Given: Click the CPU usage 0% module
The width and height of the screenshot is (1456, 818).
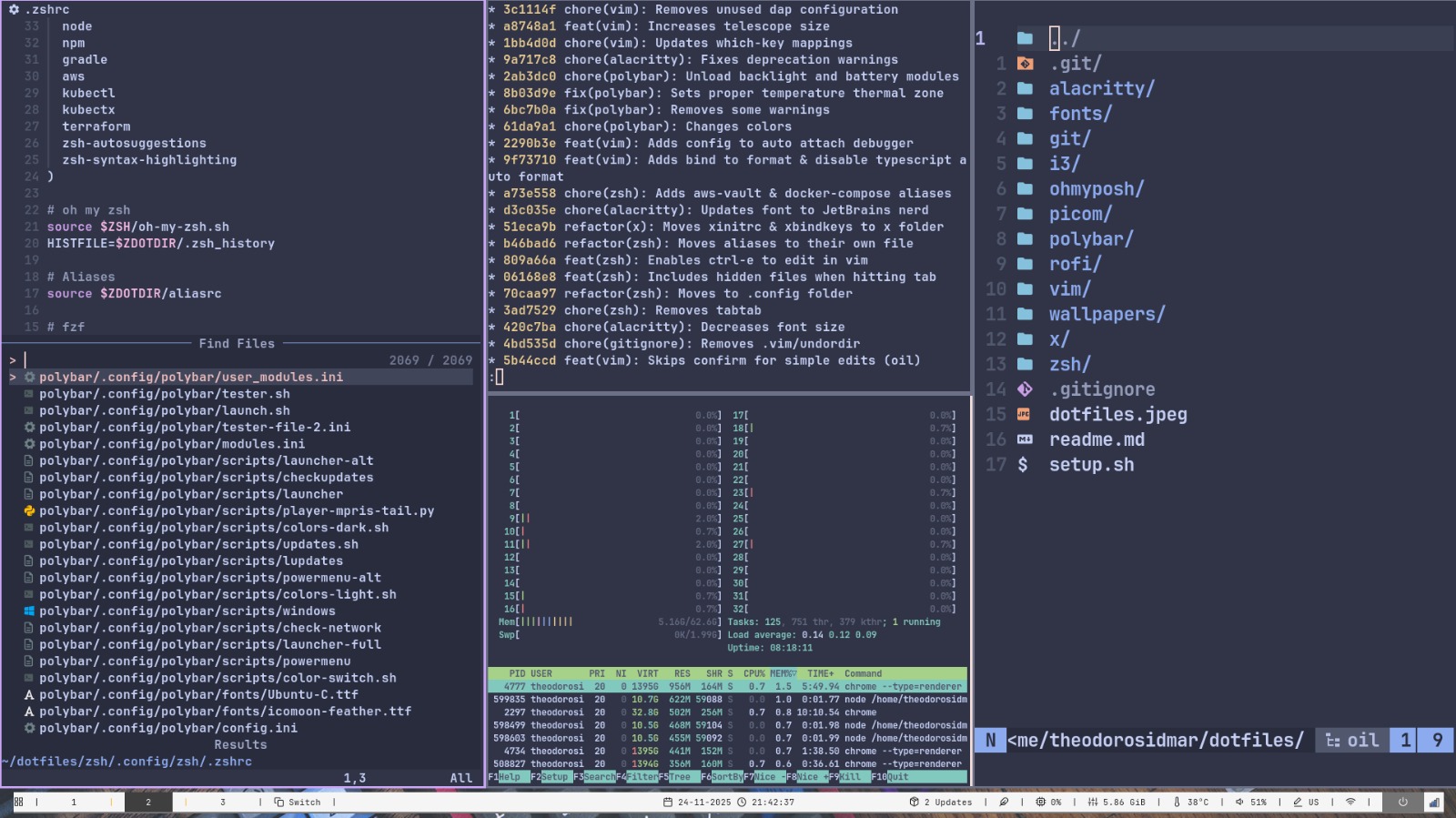Looking at the screenshot, I should tap(1048, 802).
